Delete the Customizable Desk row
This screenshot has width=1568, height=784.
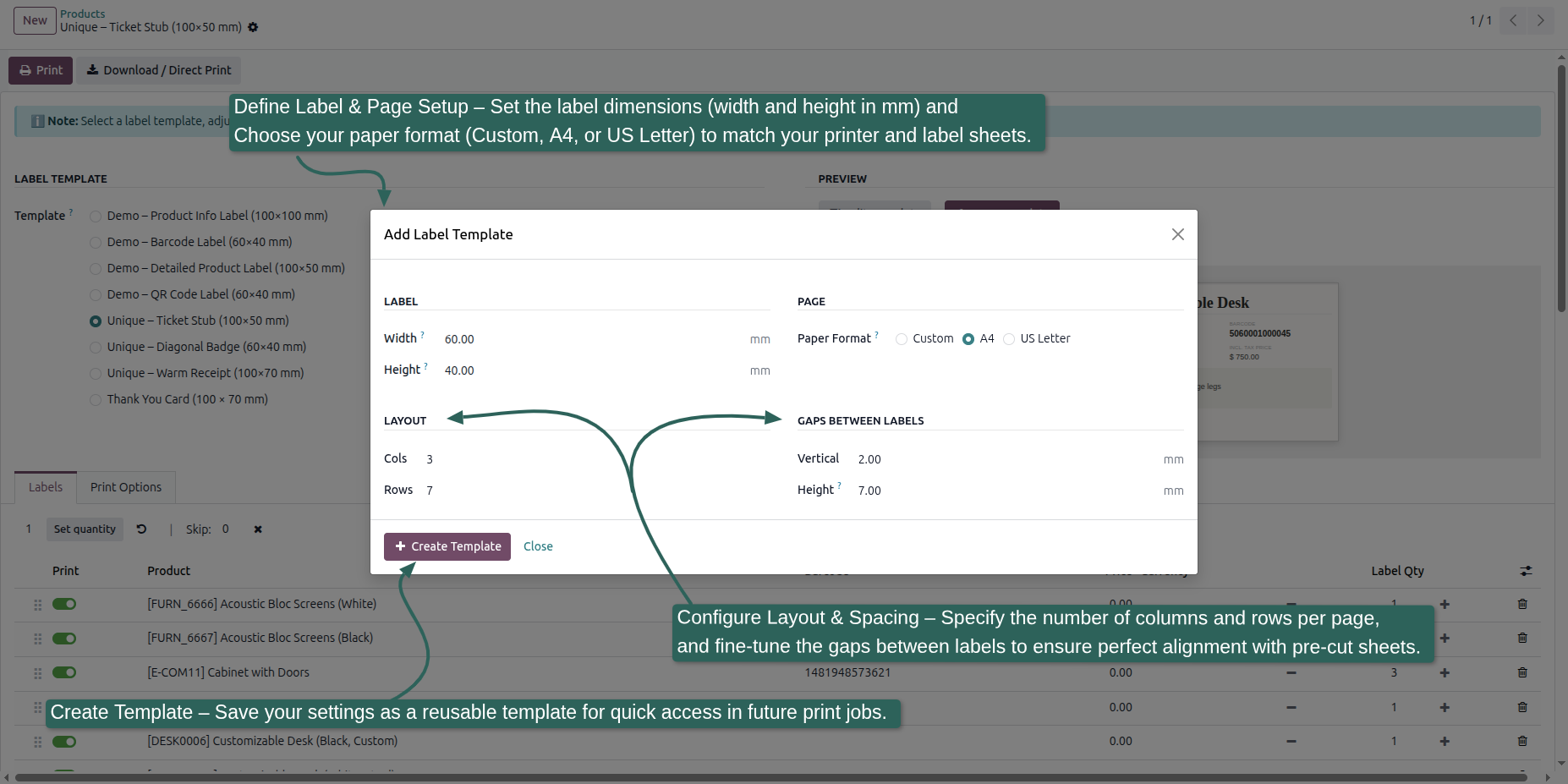pos(1522,741)
